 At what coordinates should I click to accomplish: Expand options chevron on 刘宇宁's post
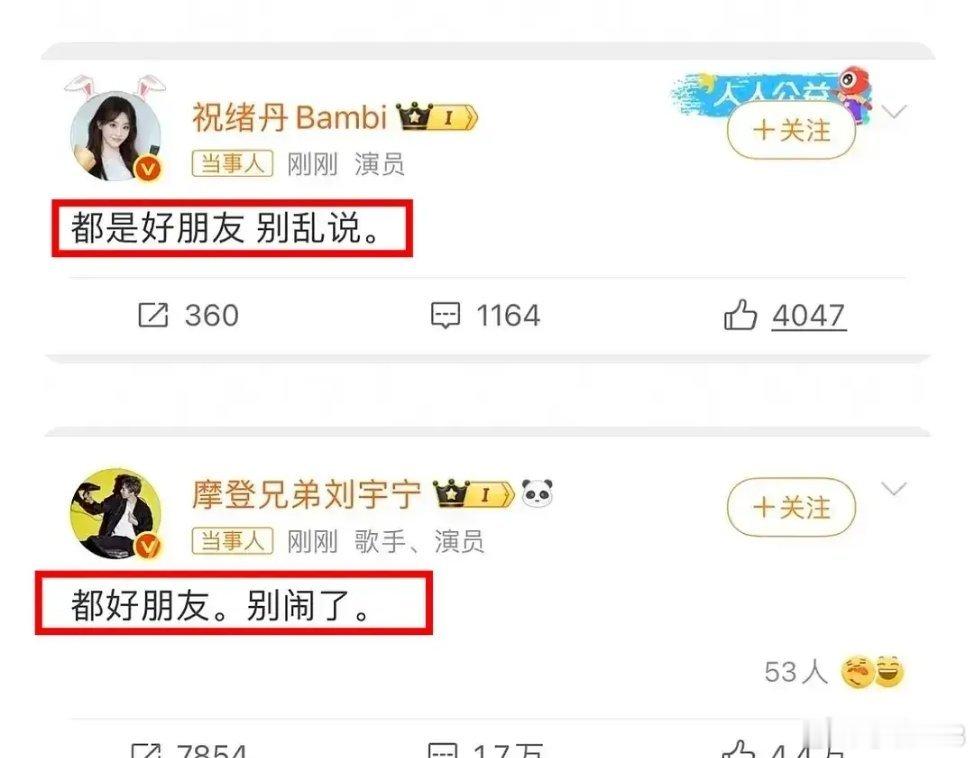point(894,489)
